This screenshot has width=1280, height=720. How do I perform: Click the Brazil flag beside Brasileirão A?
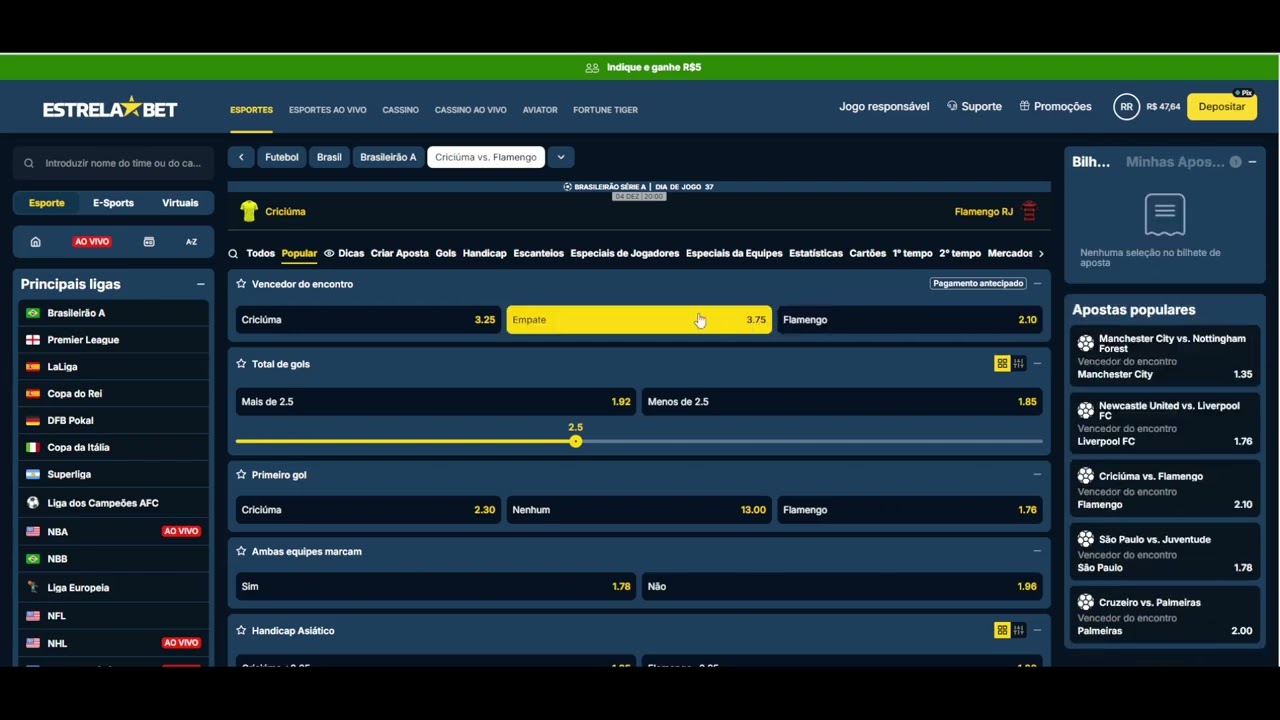click(x=33, y=313)
